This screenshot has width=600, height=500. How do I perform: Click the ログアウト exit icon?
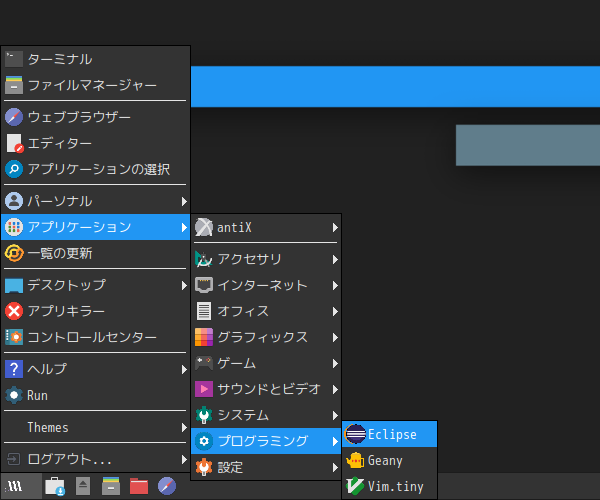(13, 459)
